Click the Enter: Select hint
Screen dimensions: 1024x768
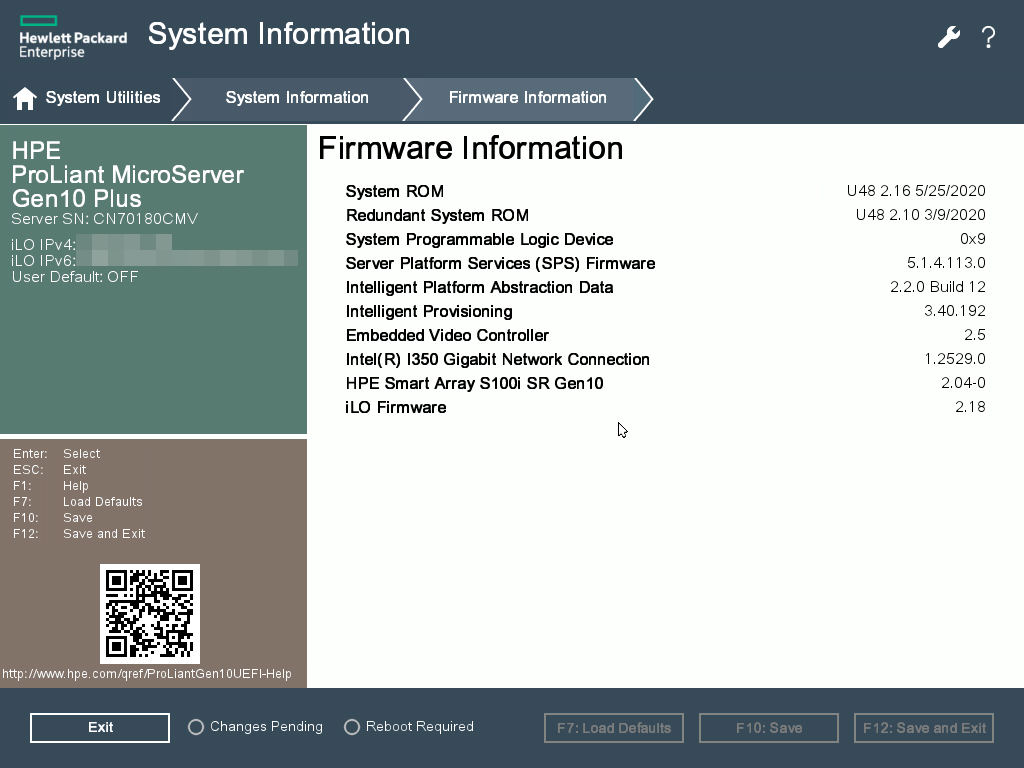57,454
